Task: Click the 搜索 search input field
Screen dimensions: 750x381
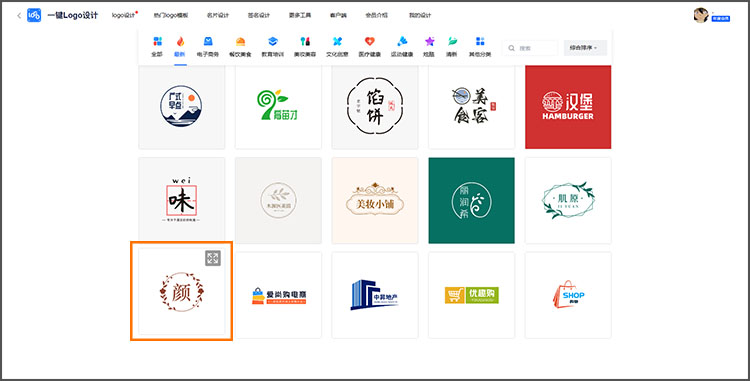Action: click(x=530, y=48)
